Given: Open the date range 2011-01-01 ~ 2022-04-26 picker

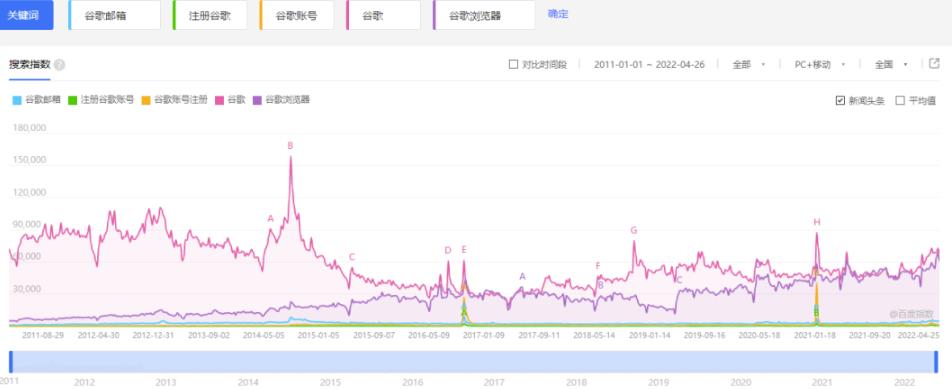Looking at the screenshot, I should tap(649, 64).
